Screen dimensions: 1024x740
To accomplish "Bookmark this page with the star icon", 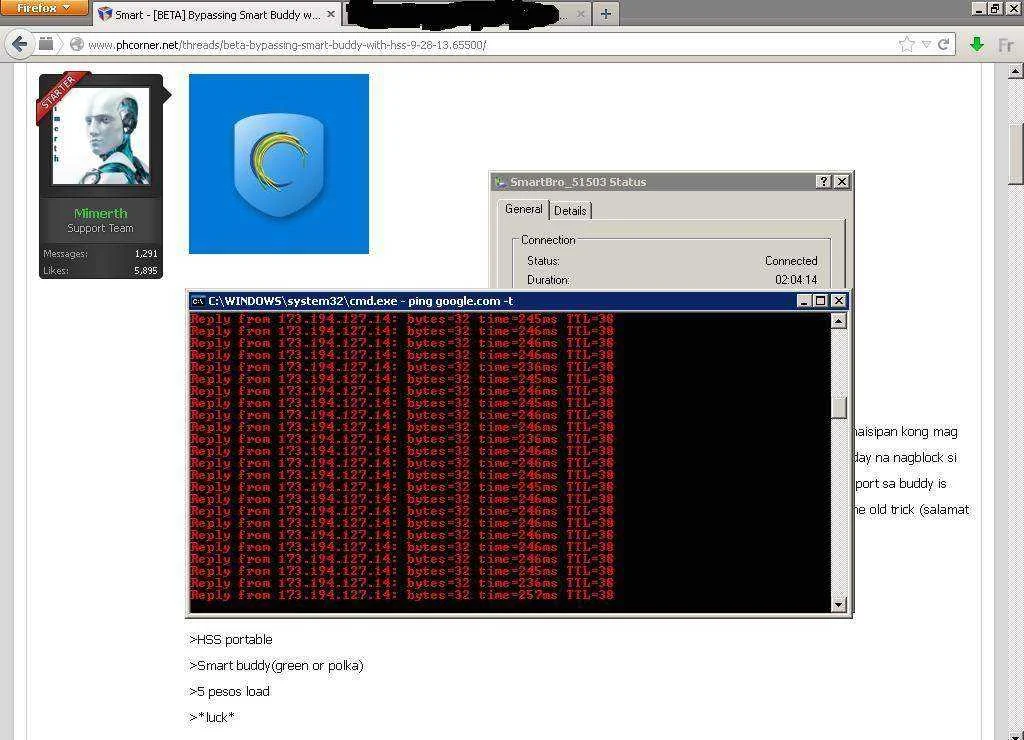I will pos(906,44).
